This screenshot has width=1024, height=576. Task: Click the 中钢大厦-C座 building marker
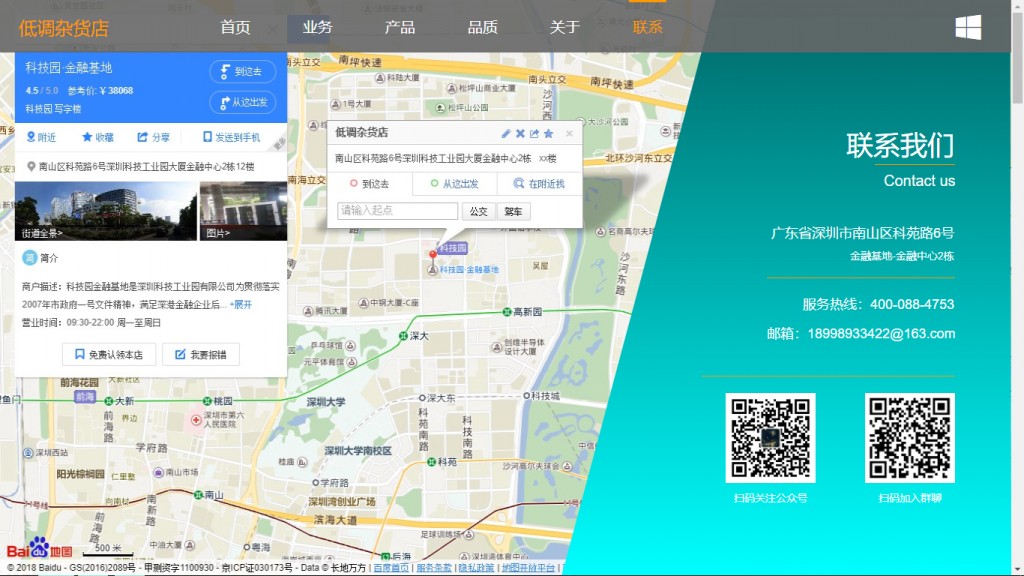pyautogui.click(x=364, y=303)
